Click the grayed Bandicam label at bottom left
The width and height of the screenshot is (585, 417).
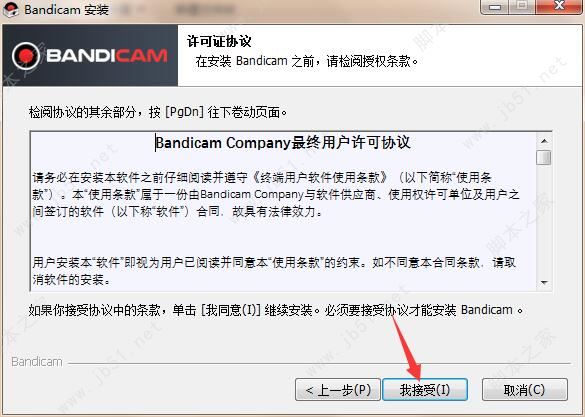37,362
